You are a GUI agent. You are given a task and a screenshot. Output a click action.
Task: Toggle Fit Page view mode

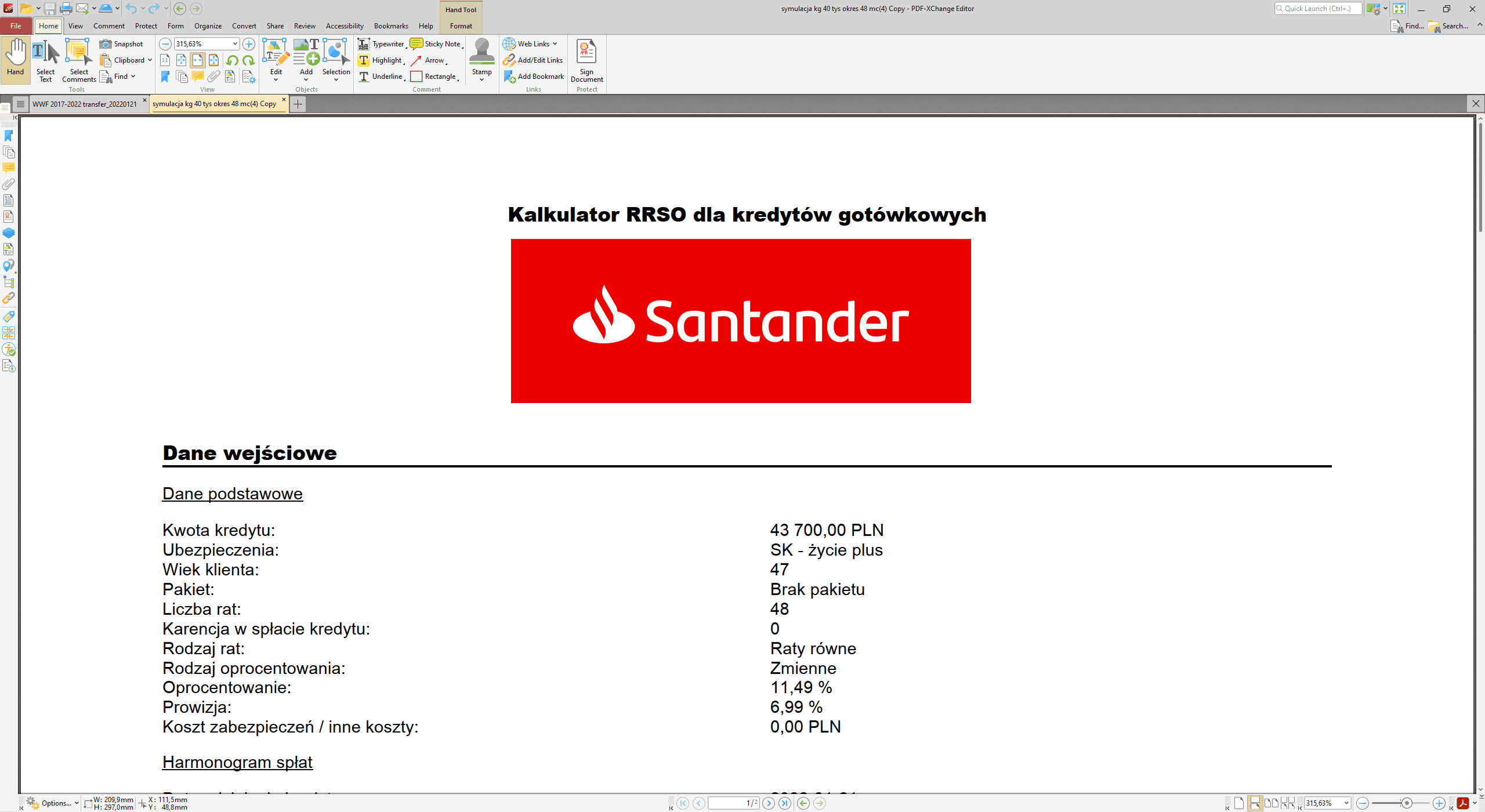pyautogui.click(x=182, y=60)
